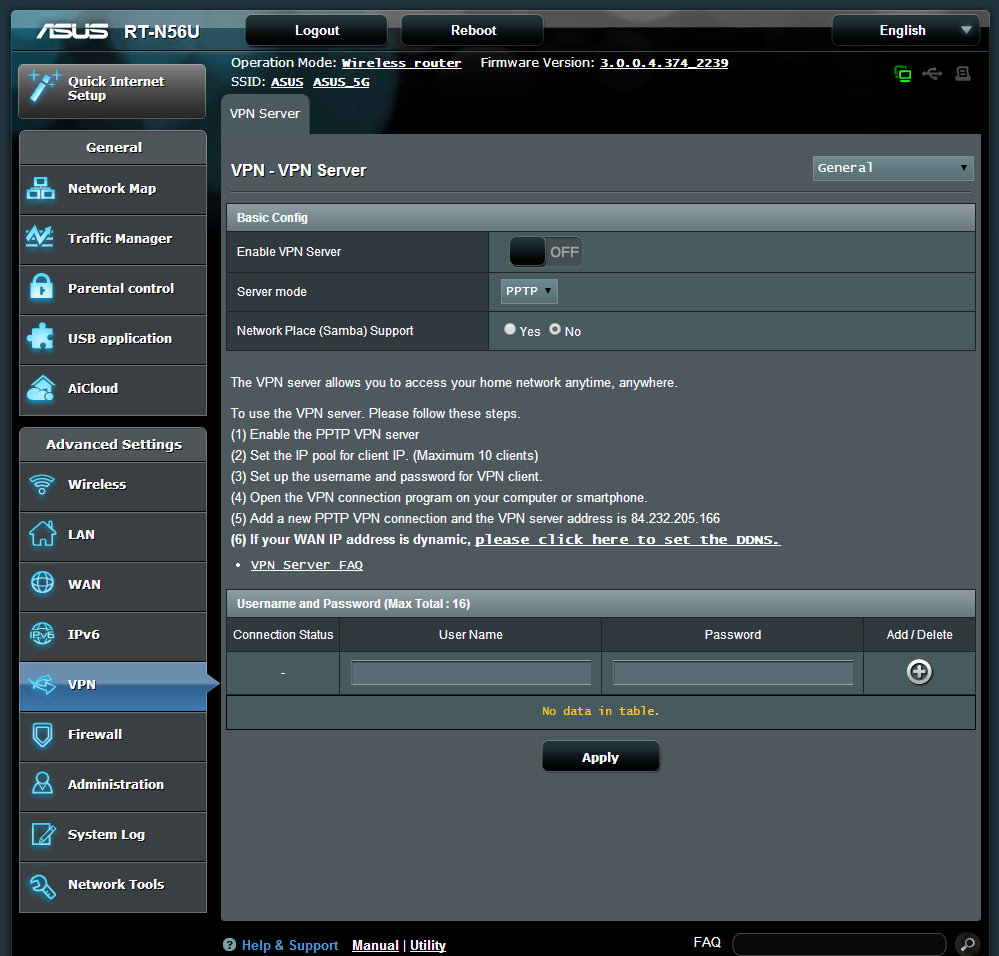The height and width of the screenshot is (956, 999).
Task: Click the printer status icon in header
Action: tap(962, 74)
